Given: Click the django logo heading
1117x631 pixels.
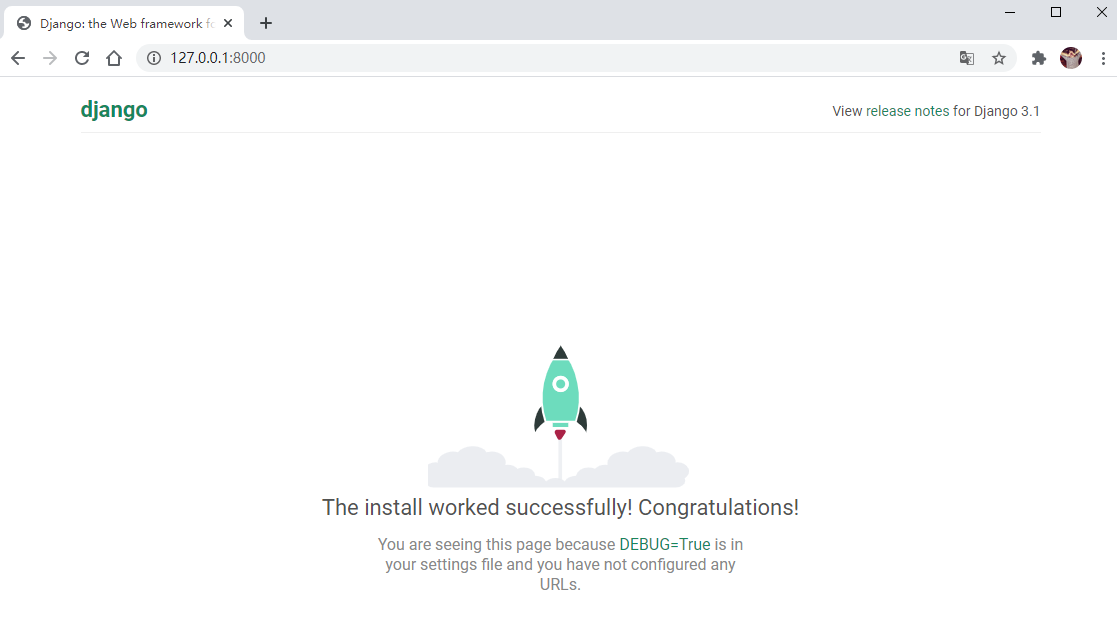Looking at the screenshot, I should tap(114, 110).
